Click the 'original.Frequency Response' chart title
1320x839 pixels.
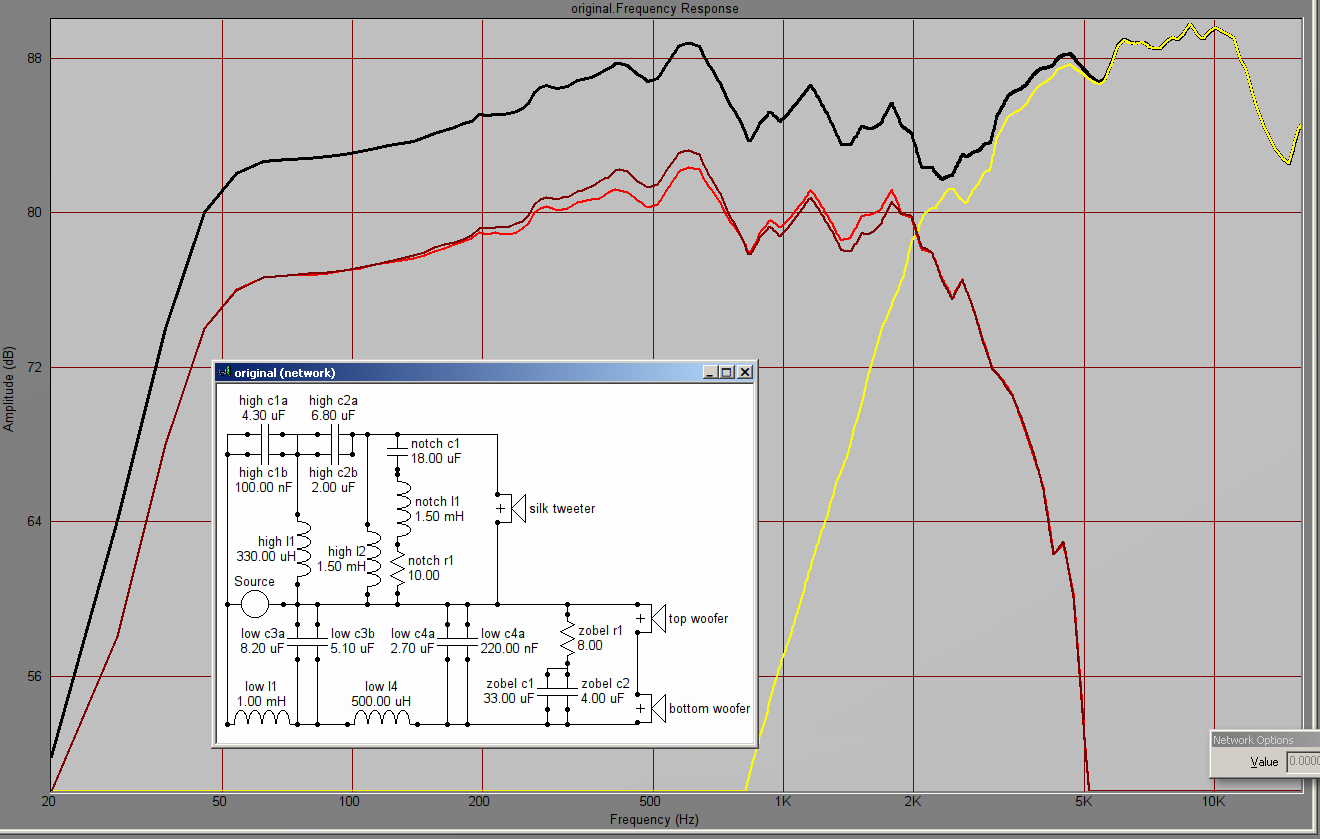655,8
